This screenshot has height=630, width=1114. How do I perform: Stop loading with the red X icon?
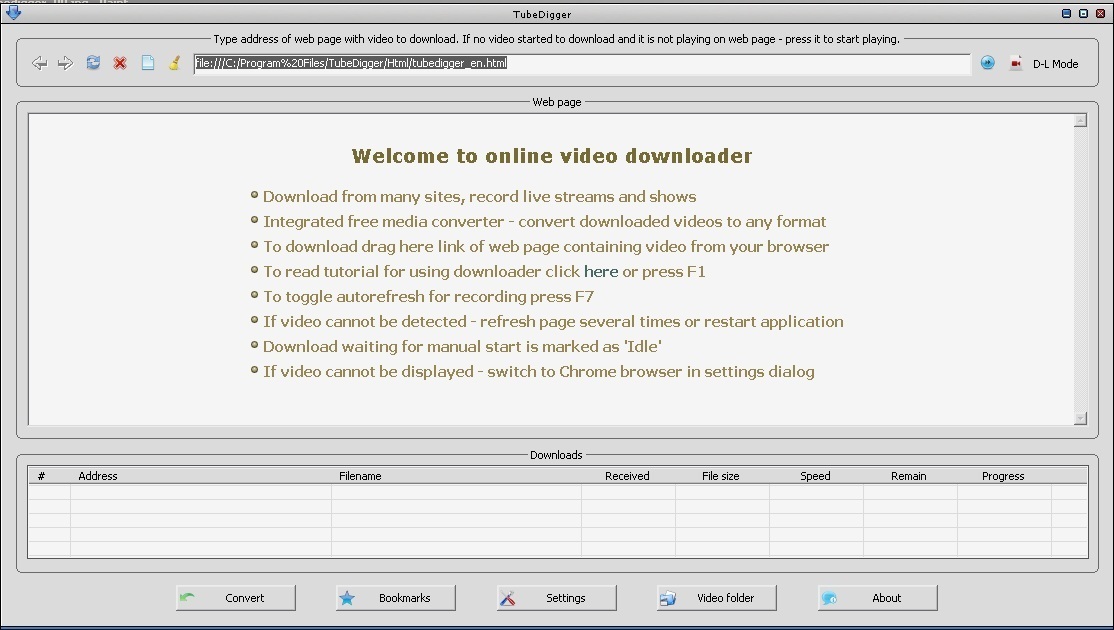click(120, 63)
